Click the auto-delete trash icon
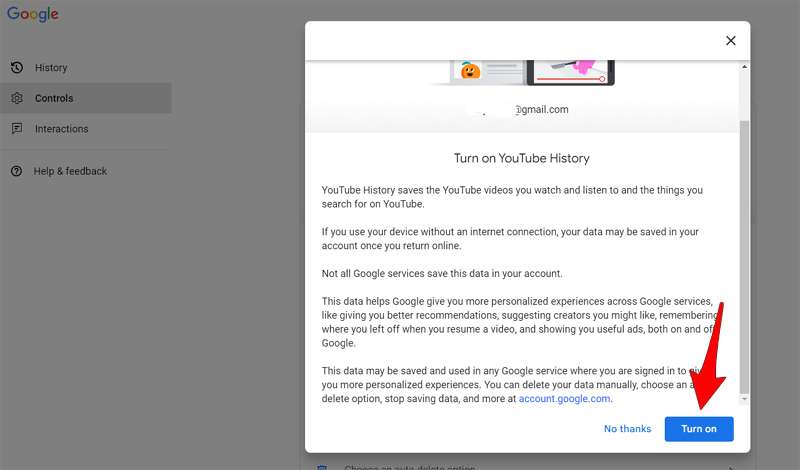 click(322, 466)
